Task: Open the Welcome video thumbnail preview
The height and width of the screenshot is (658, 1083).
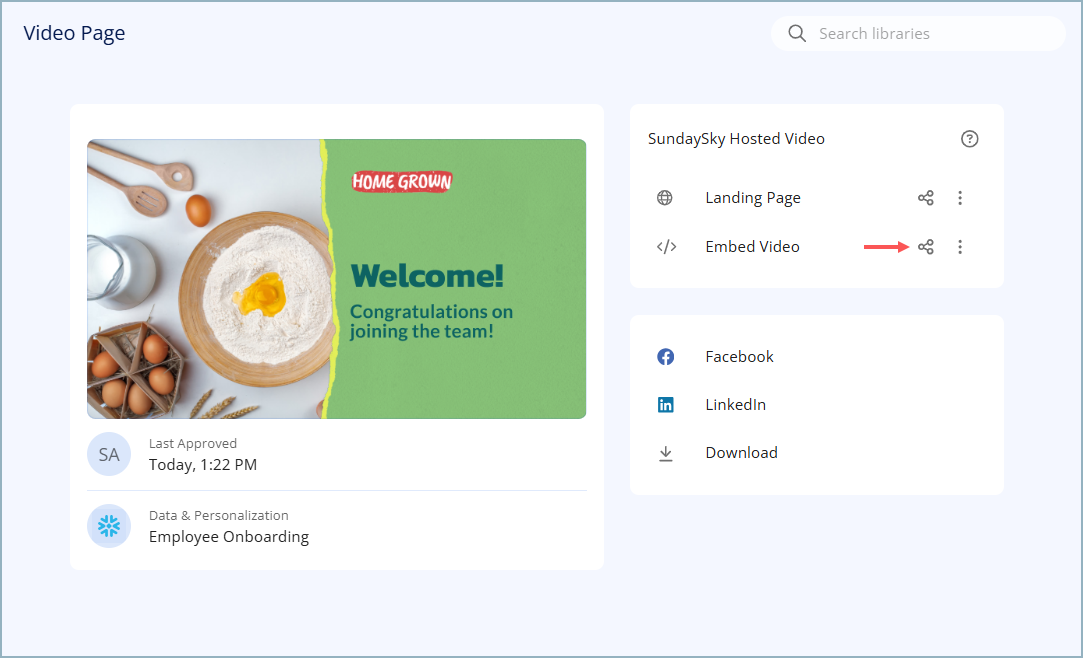Action: tap(336, 279)
